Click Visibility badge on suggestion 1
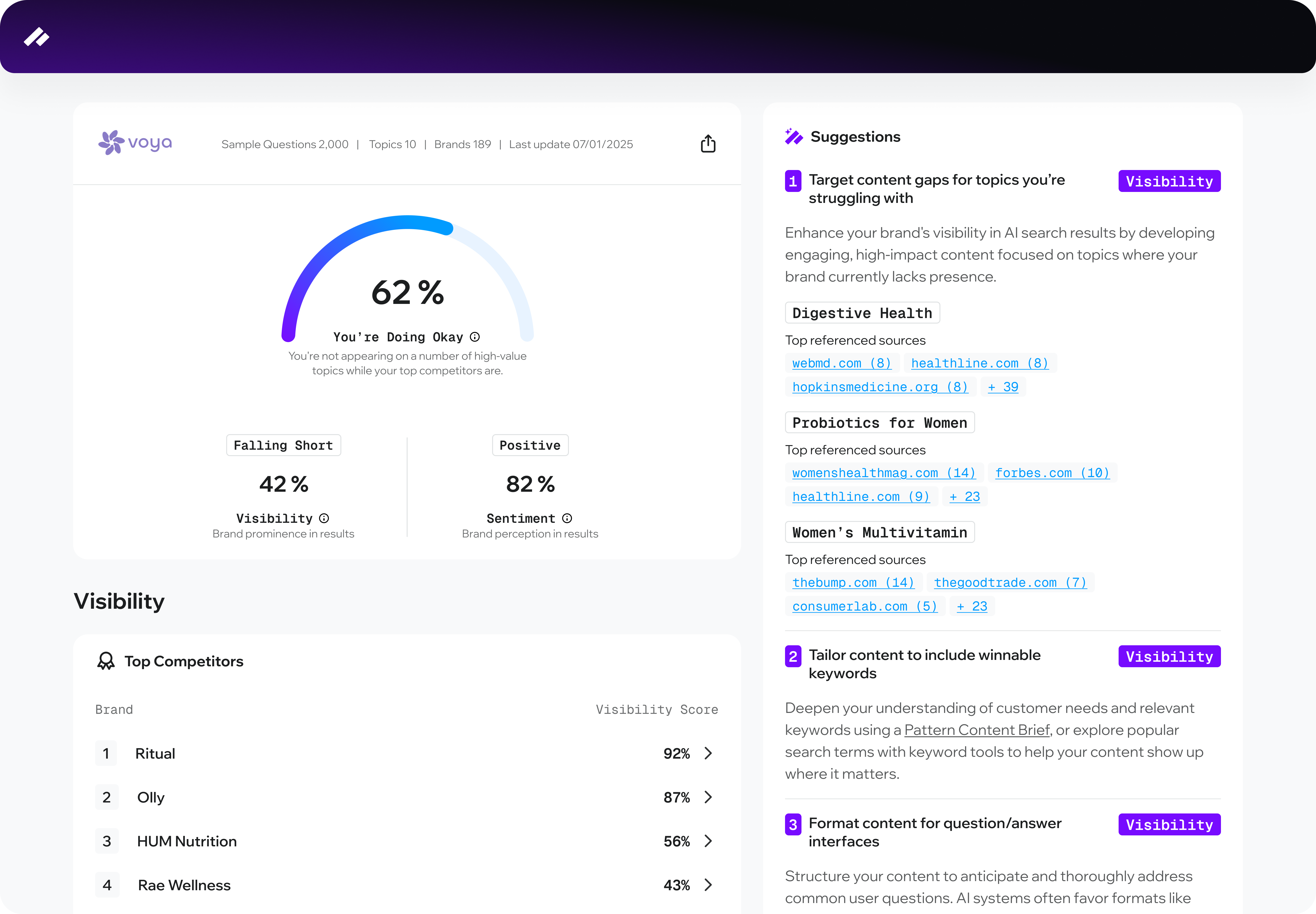 pos(1169,181)
